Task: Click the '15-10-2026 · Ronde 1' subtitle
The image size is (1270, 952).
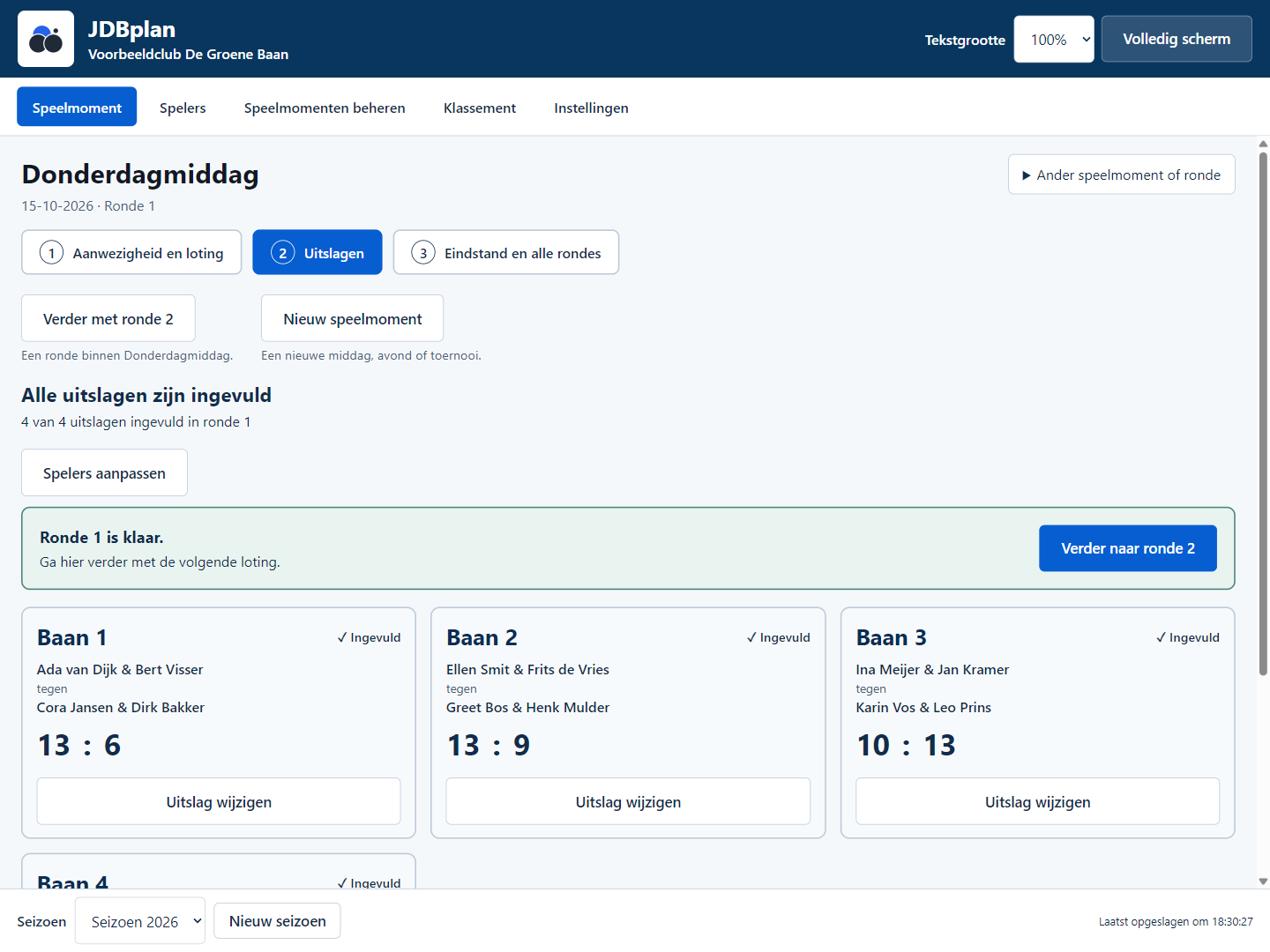Action: point(88,205)
